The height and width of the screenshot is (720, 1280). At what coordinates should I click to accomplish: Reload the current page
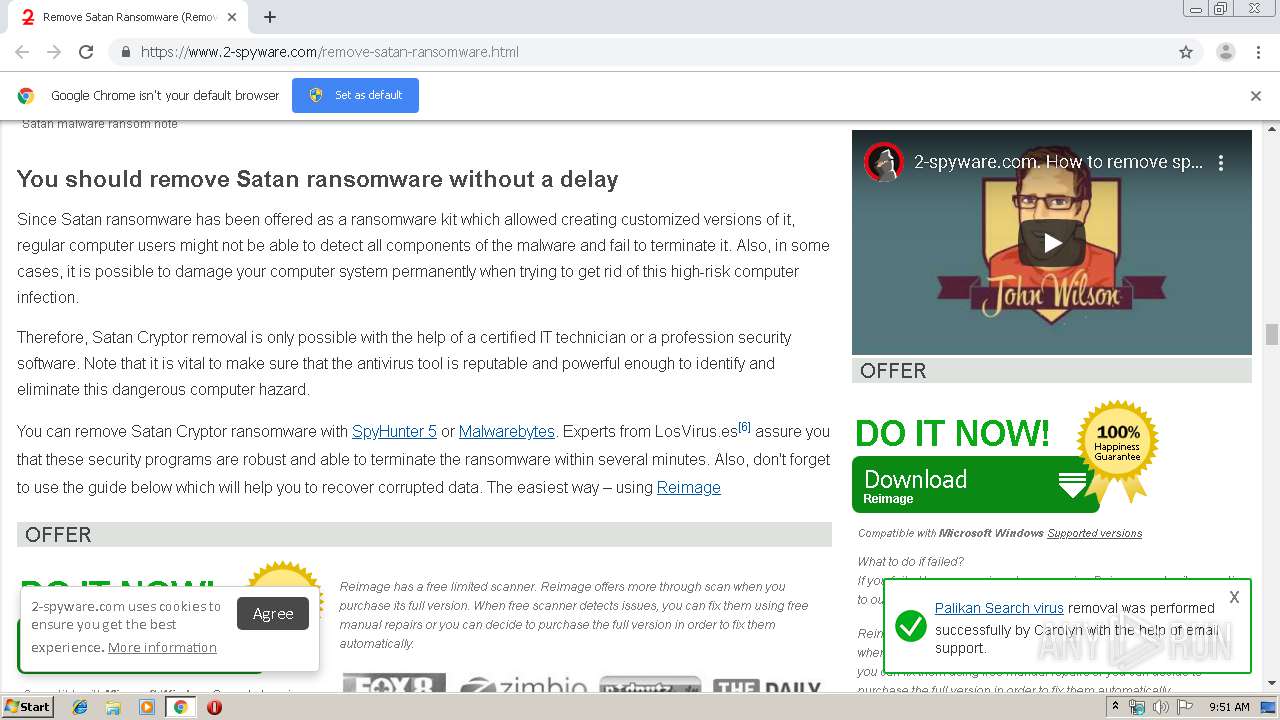tap(86, 52)
